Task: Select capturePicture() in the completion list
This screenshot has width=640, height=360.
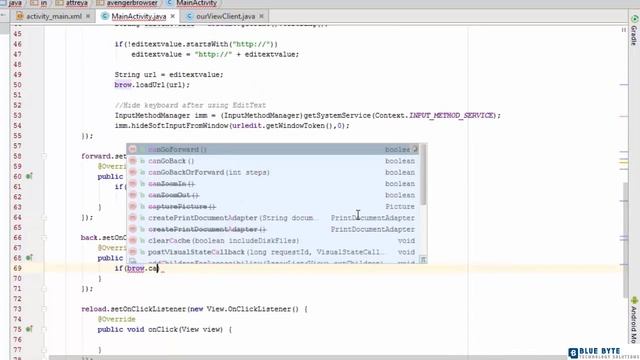Action: pos(273,207)
